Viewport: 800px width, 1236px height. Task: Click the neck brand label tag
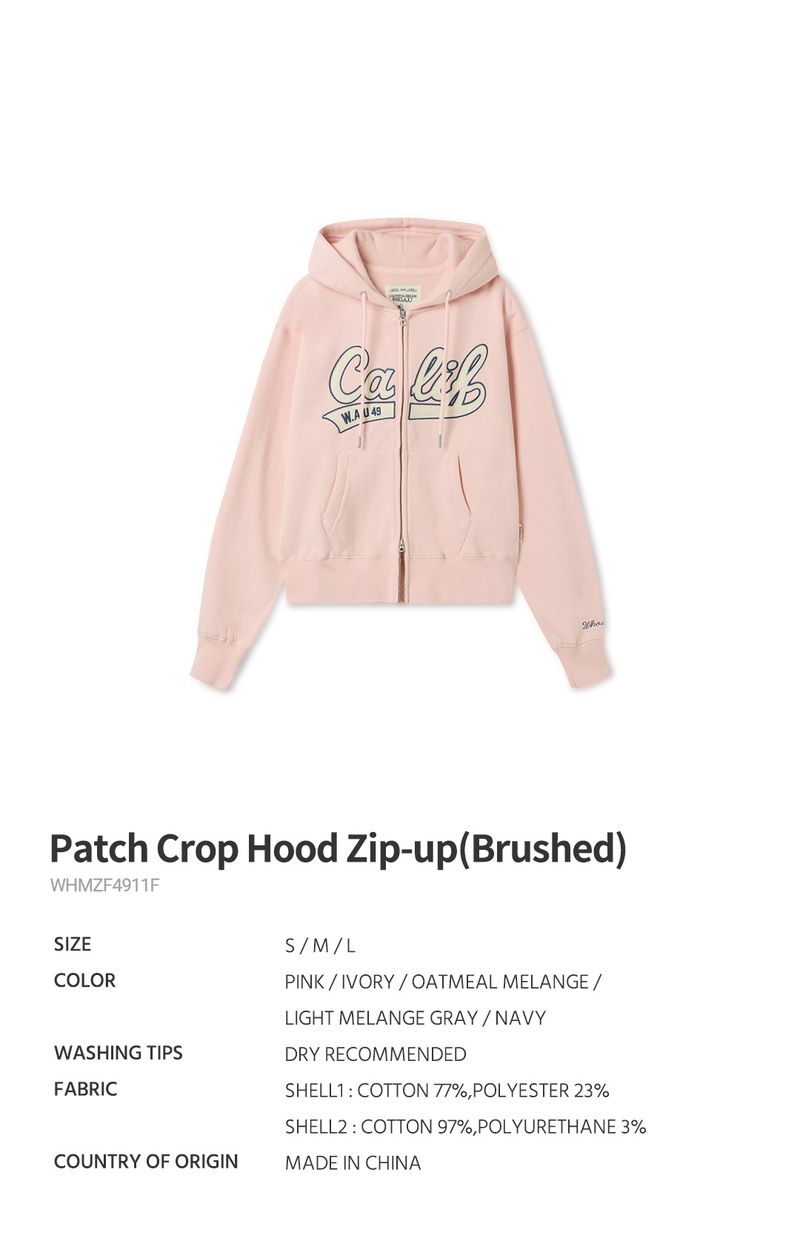pyautogui.click(x=402, y=295)
